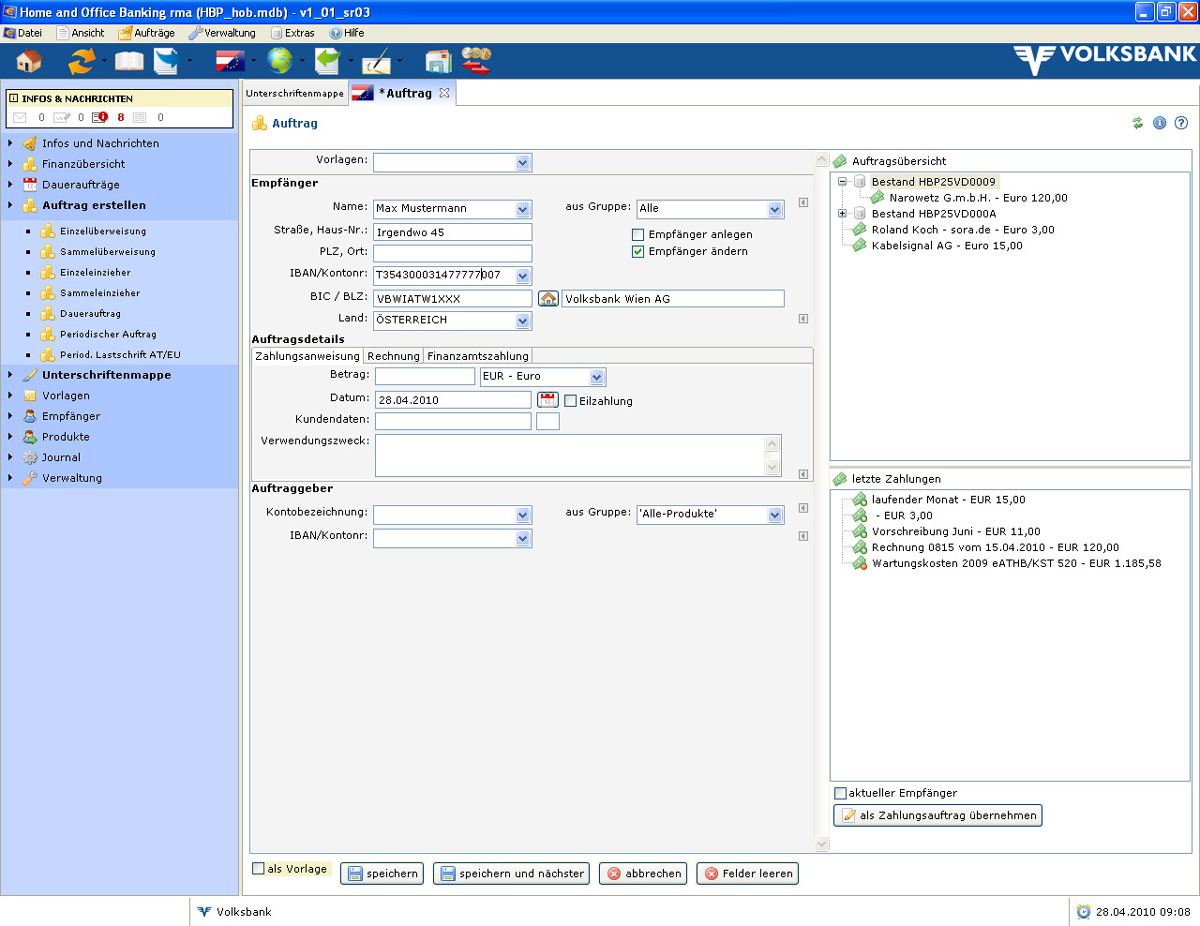The image size is (1200, 926).
Task: Open the Vorlagen dropdown
Action: 523,162
